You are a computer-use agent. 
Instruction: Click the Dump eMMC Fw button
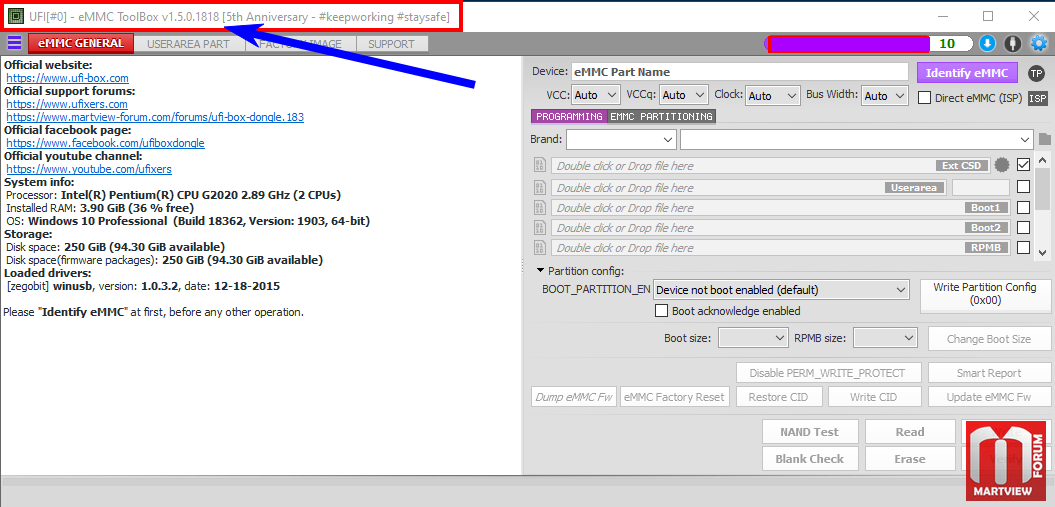(574, 397)
